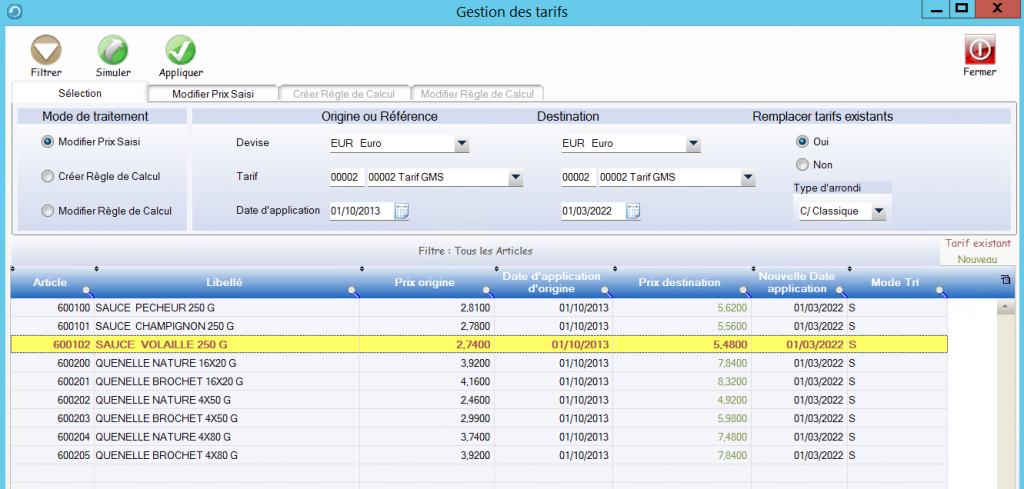The image size is (1024, 489).
Task: Click the search icon in Libellé column header
Action: coord(351,291)
